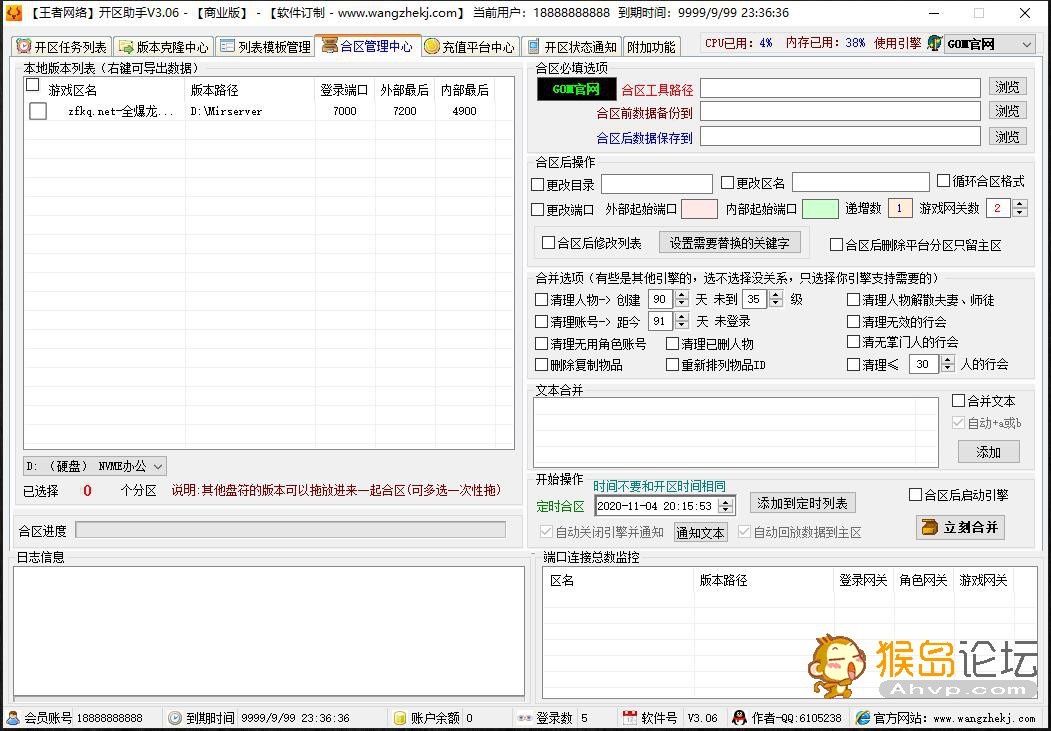Click the 递增数 input field
The width and height of the screenshot is (1051, 731).
900,208
